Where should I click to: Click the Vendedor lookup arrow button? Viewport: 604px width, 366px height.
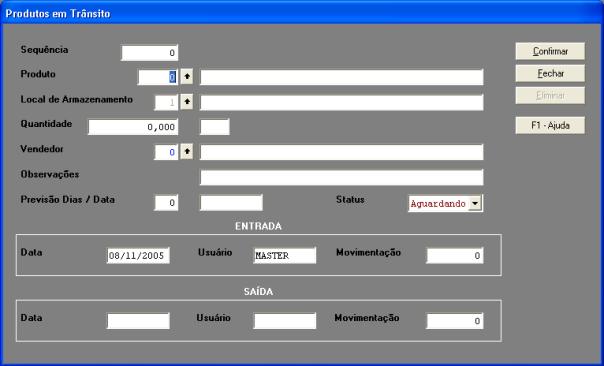tap(187, 152)
